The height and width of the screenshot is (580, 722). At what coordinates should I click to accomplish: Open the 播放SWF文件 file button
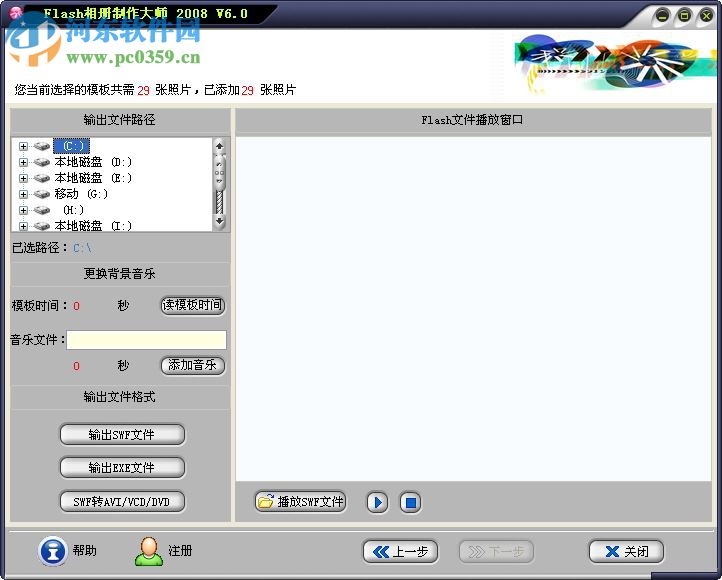pyautogui.click(x=301, y=501)
